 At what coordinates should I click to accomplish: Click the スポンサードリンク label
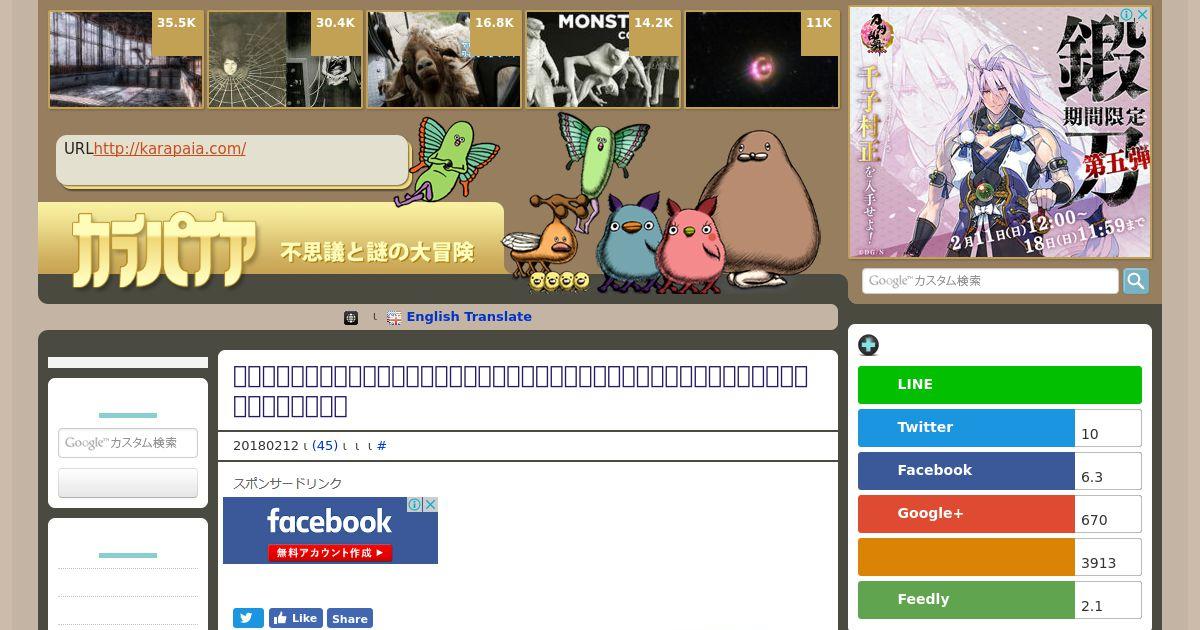(x=288, y=483)
